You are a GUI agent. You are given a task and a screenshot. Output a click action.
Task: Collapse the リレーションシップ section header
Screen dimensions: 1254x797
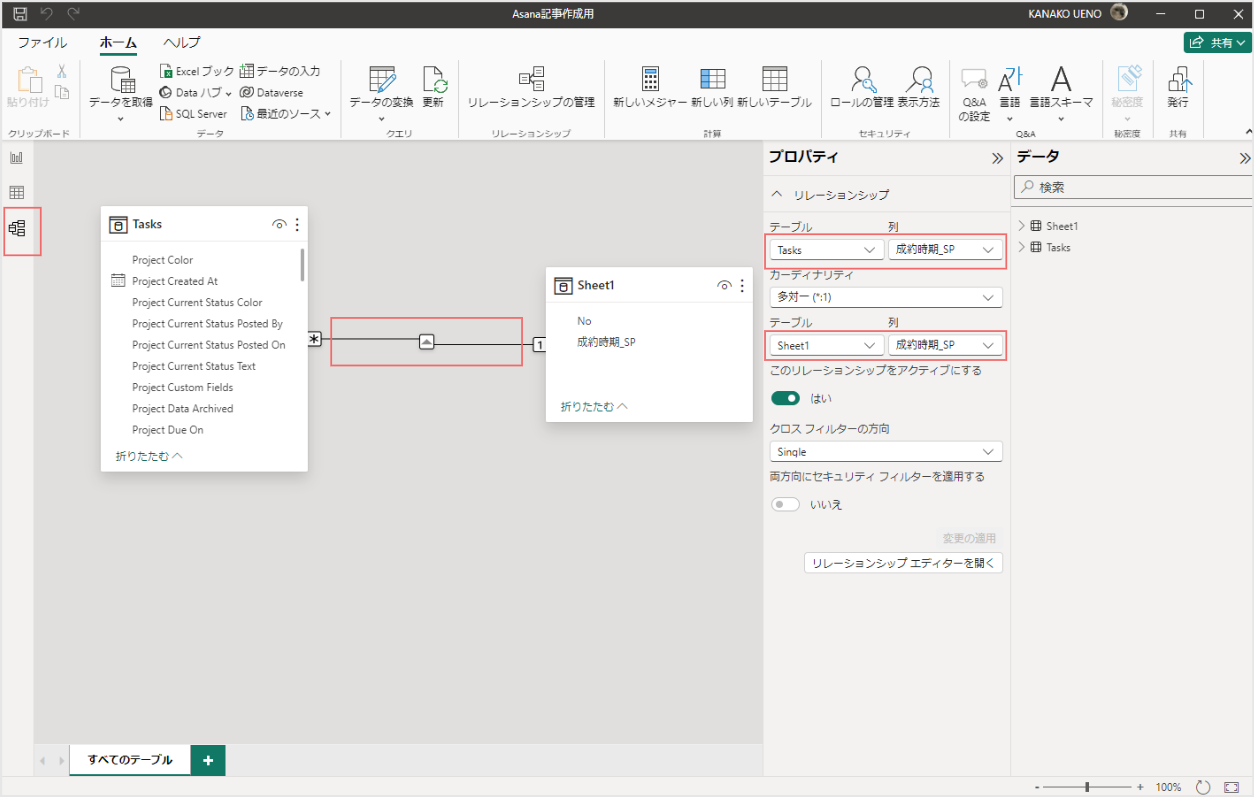[886, 195]
